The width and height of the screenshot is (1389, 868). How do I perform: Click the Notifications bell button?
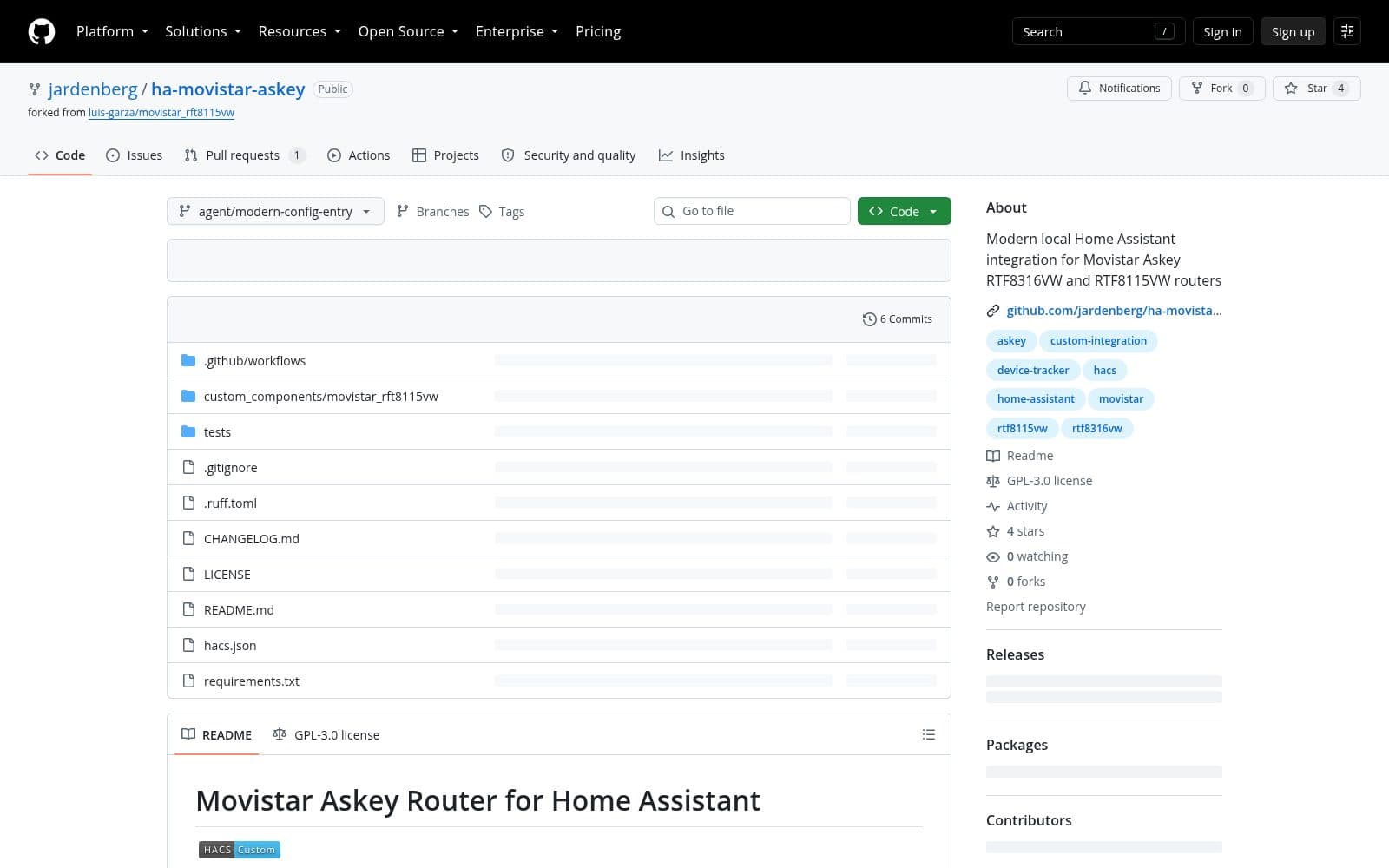(1119, 89)
